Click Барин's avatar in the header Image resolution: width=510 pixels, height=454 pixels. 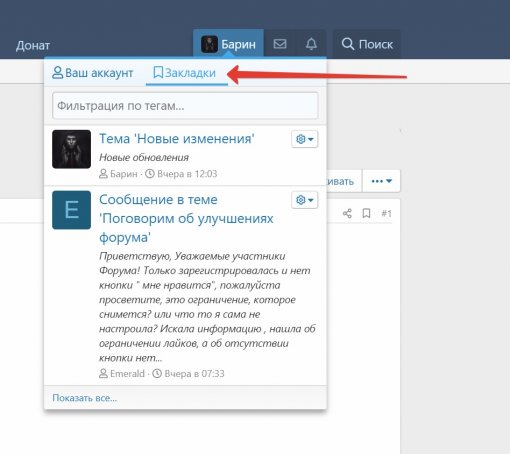(209, 44)
